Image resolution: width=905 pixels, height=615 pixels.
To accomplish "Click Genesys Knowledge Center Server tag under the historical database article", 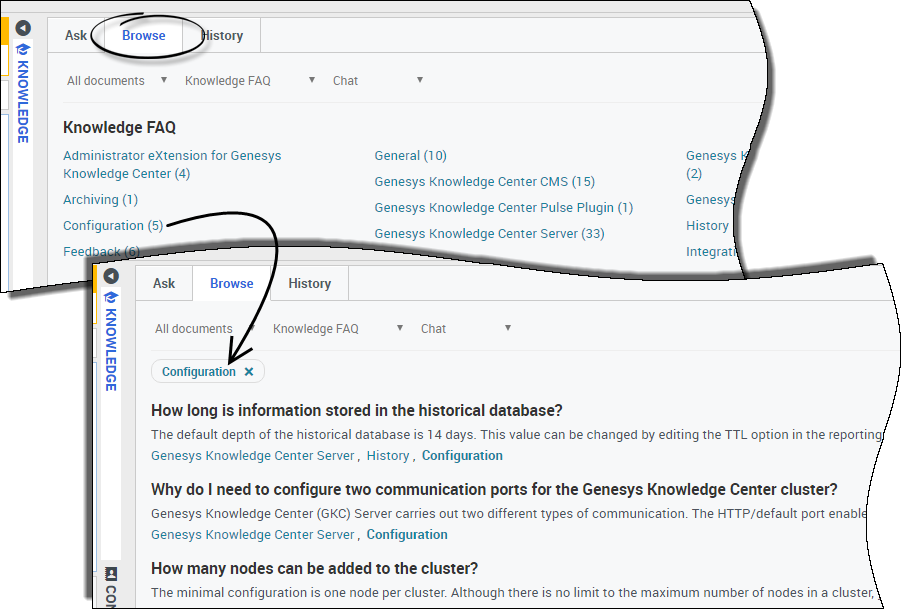I will coord(252,456).
